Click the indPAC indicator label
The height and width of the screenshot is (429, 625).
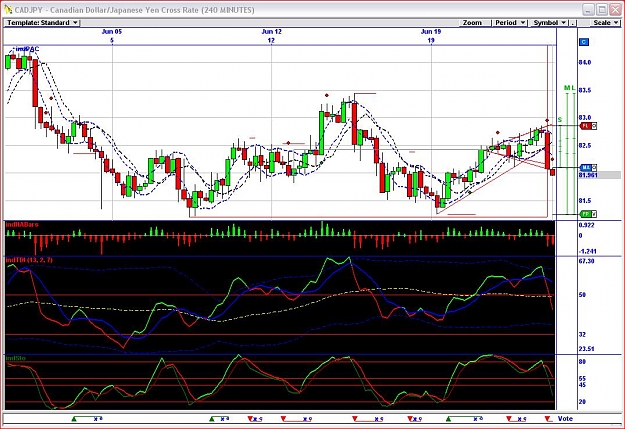28,49
